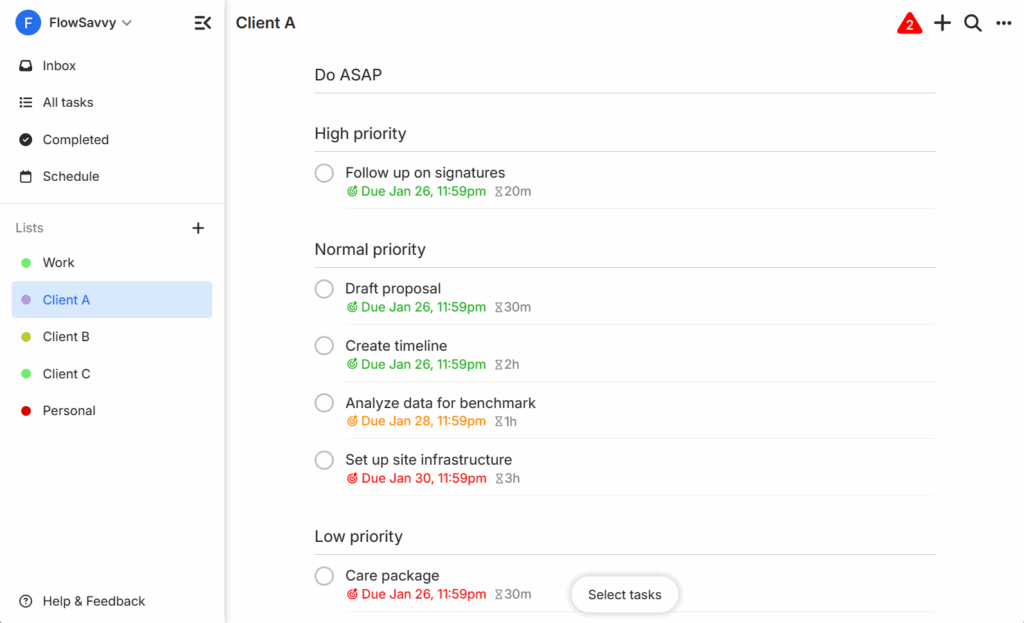Open Help & Feedback

(x=93, y=601)
